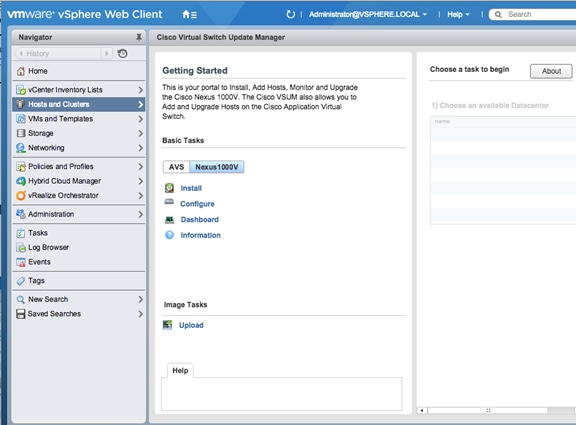Click the Storage icon

click(x=21, y=133)
